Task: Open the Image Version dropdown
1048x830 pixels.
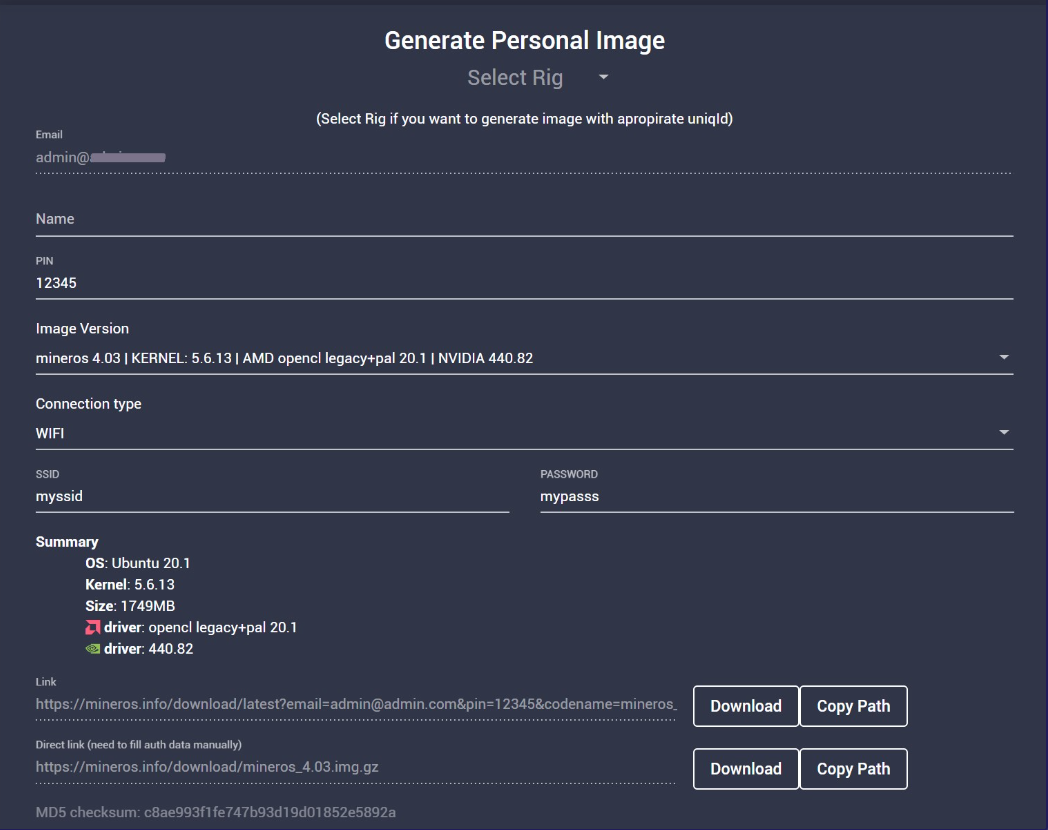Action: (524, 358)
